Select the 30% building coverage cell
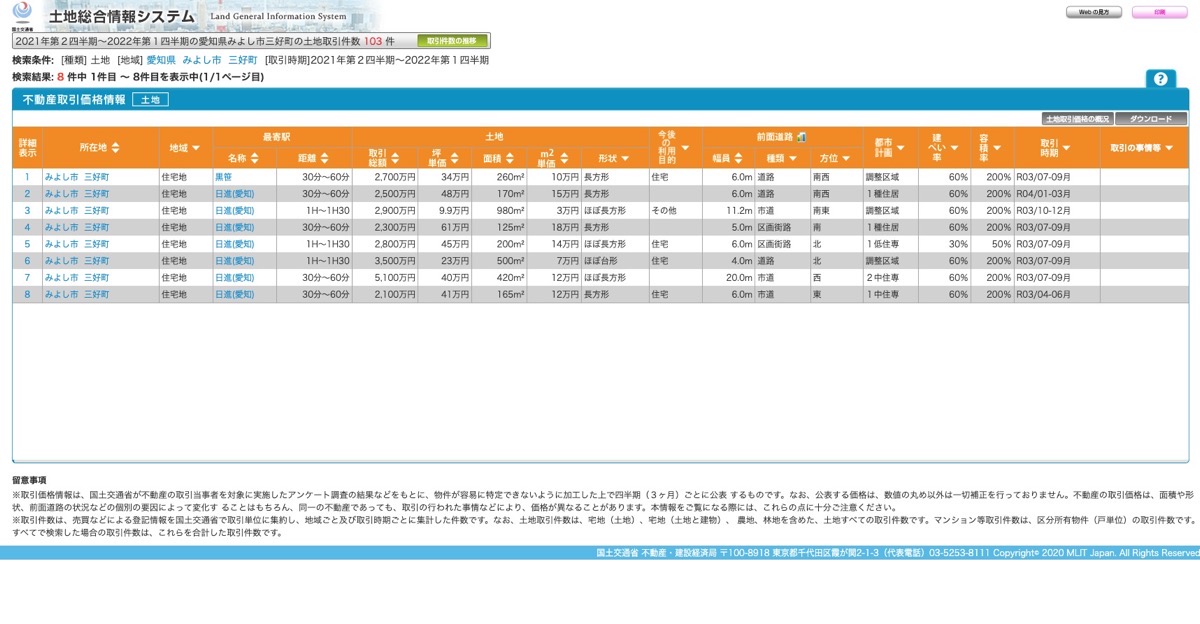Viewport: 1200px width, 624px height. (945, 244)
